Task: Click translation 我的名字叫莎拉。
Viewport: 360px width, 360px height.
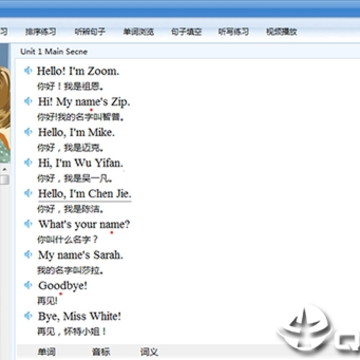Action: (x=70, y=270)
